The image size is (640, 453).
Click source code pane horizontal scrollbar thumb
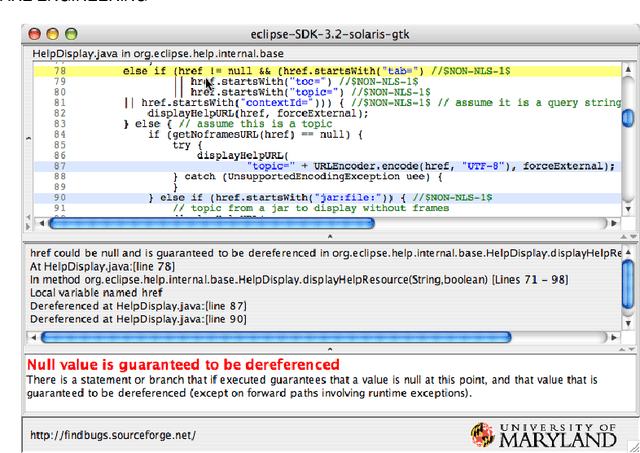click(x=211, y=223)
